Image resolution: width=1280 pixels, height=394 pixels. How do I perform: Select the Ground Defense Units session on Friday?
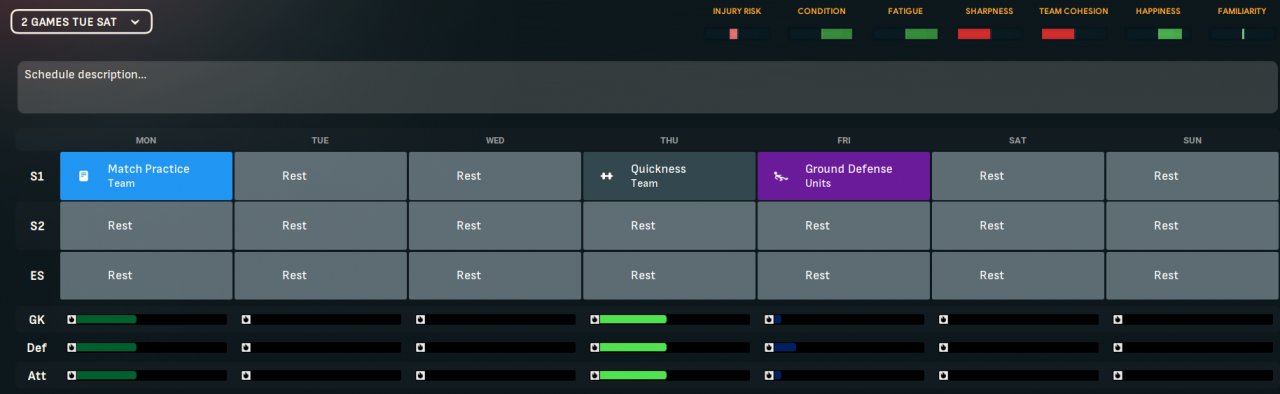click(843, 176)
